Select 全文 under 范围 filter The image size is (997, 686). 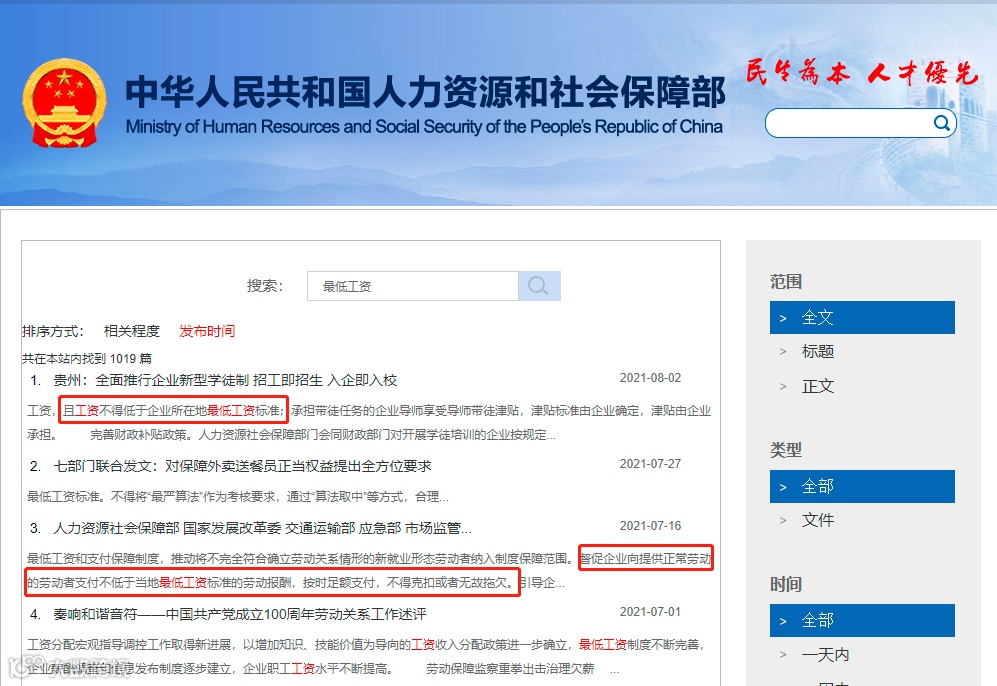[862, 317]
